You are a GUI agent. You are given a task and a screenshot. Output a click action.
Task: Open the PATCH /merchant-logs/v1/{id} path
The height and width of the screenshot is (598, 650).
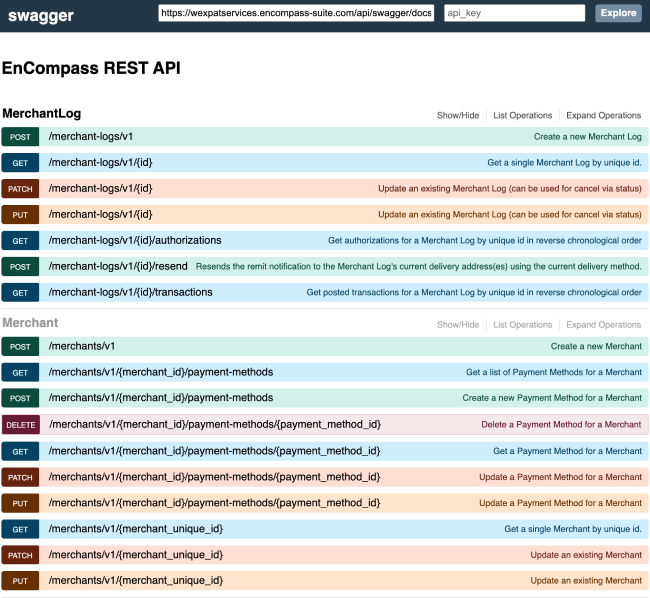tap(100, 189)
